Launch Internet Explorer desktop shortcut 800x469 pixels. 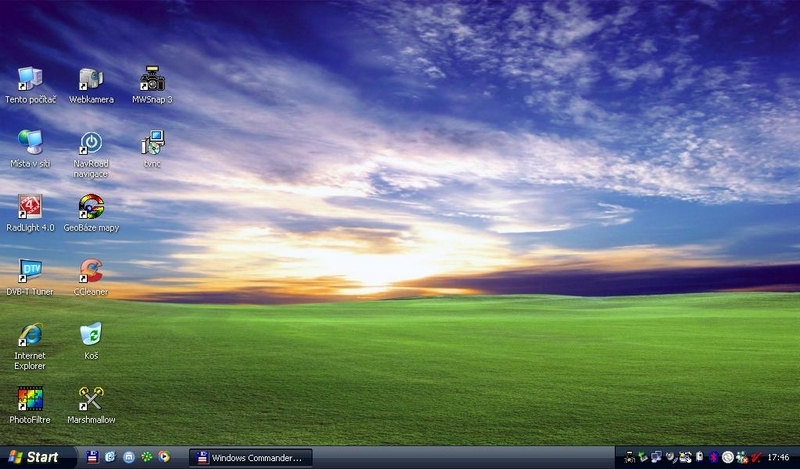tap(30, 336)
